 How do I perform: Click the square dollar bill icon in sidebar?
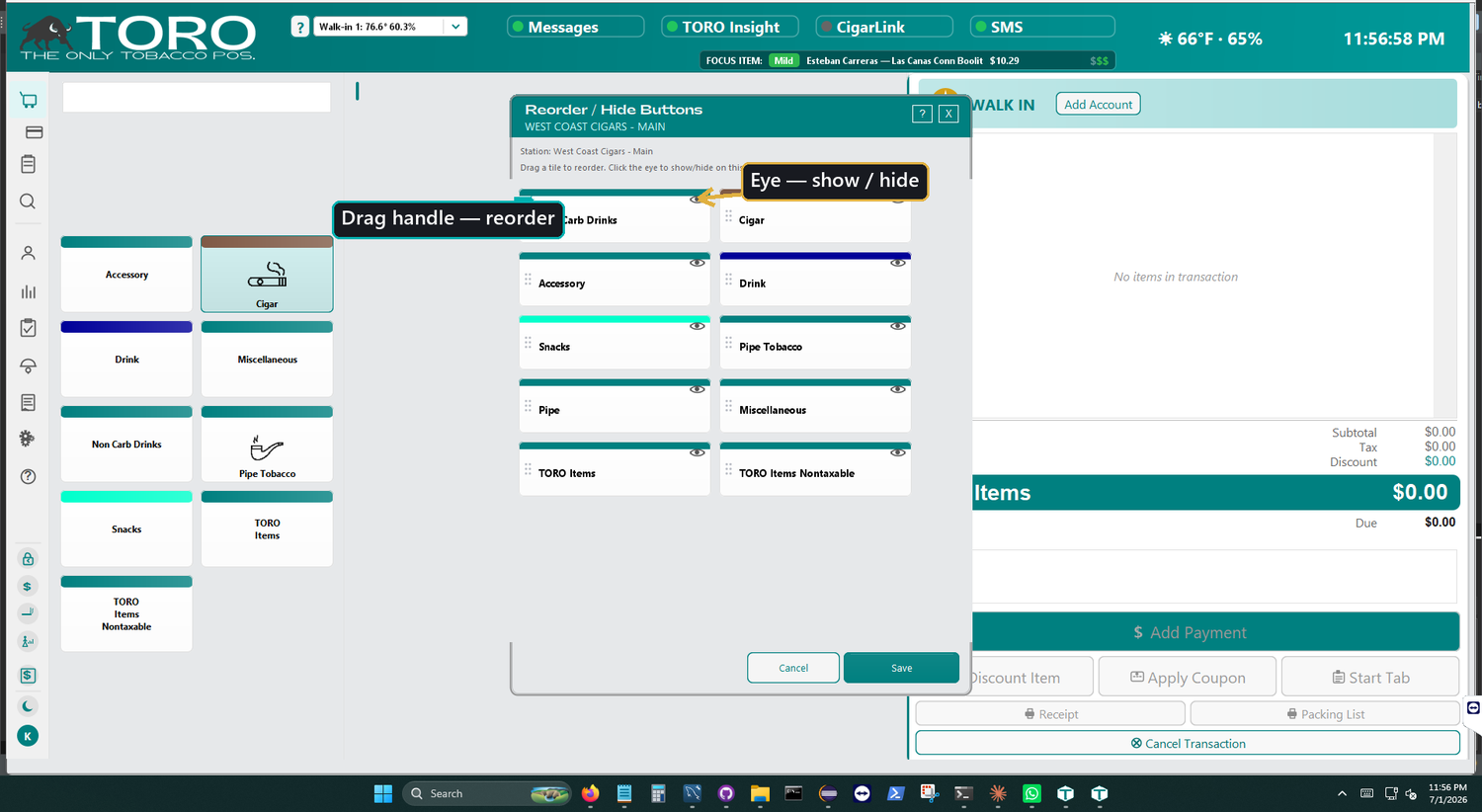pos(28,676)
